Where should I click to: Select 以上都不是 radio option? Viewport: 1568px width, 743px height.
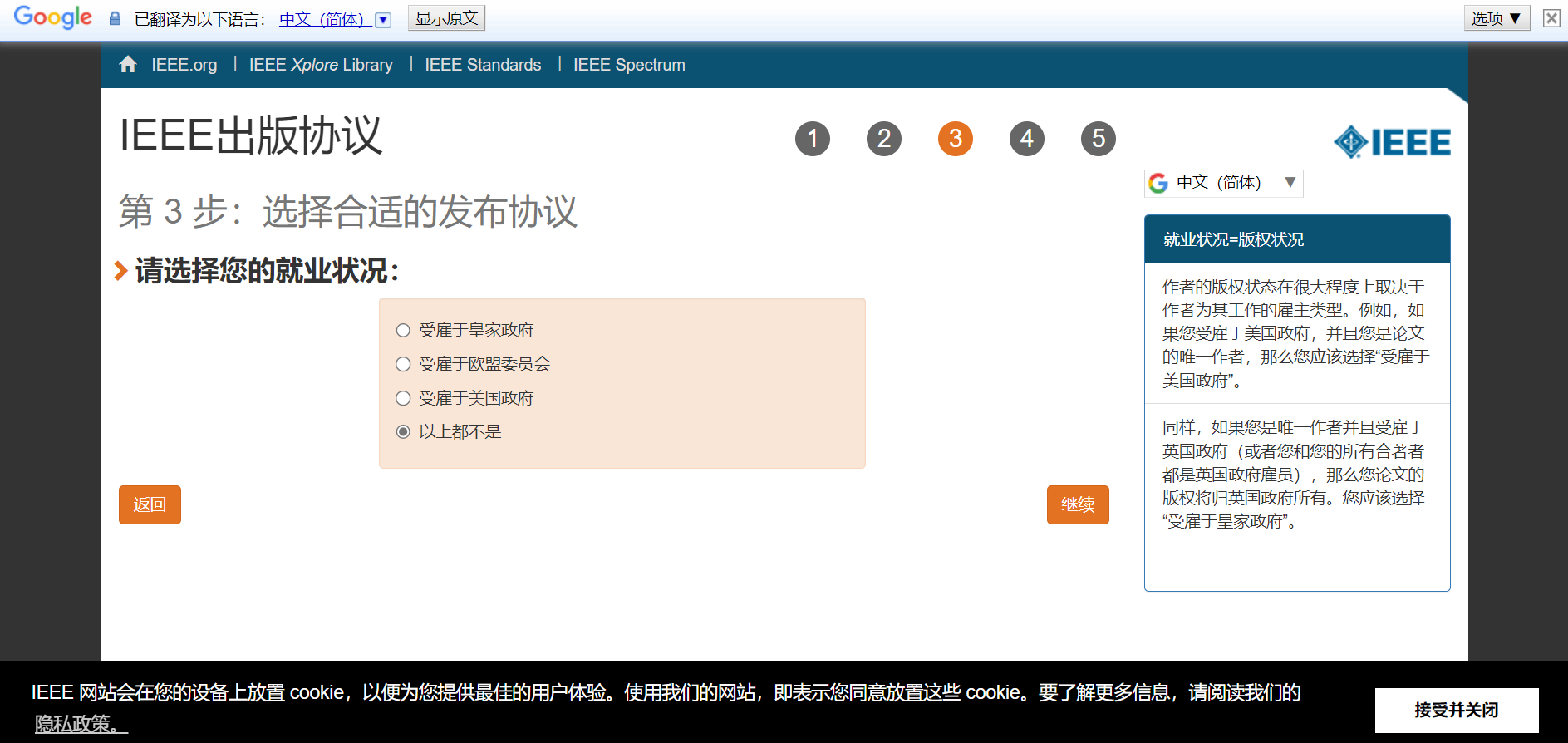[x=403, y=431]
